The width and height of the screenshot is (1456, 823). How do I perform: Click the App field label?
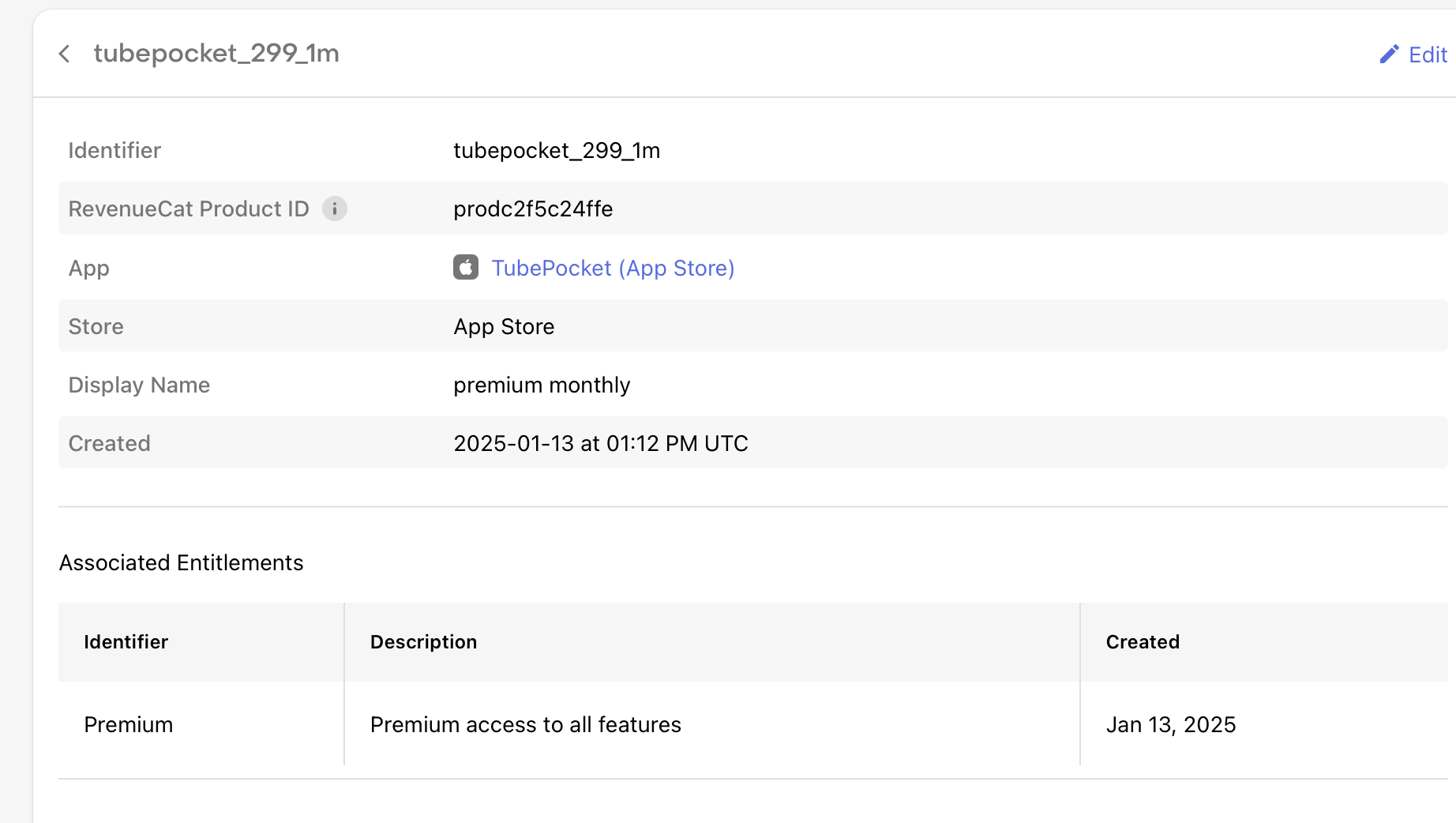(89, 269)
